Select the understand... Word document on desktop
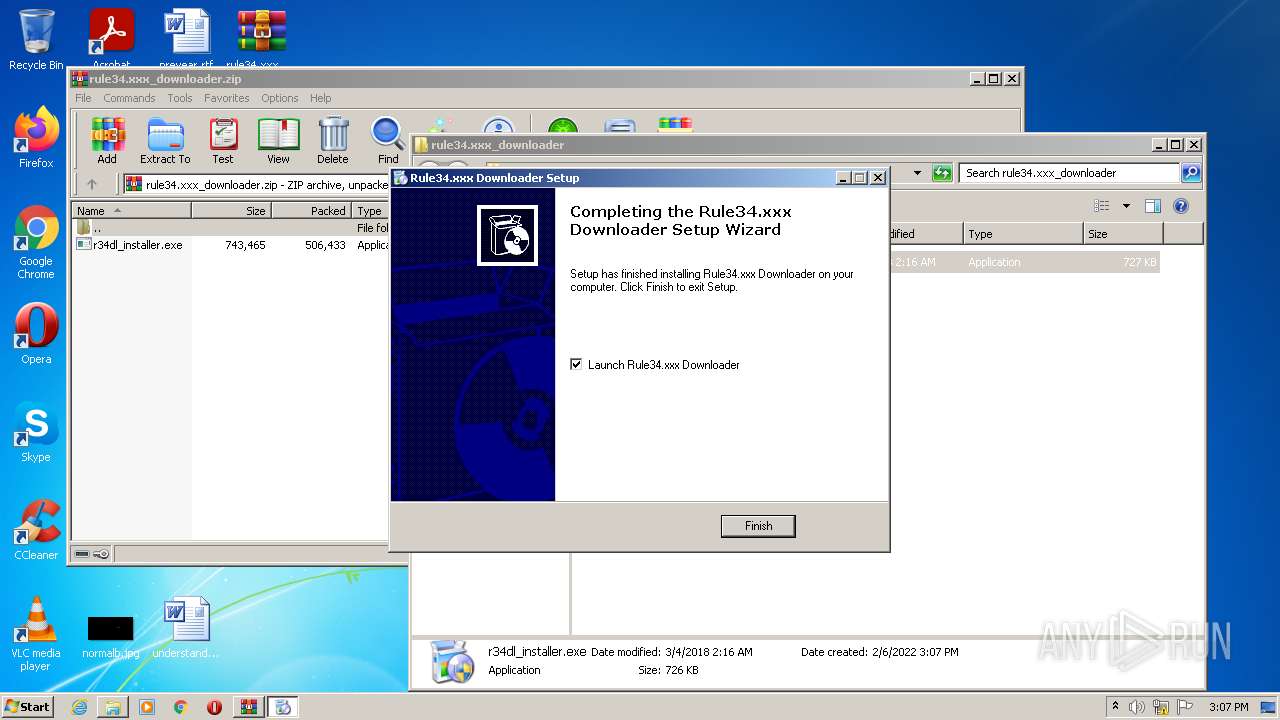 click(186, 628)
